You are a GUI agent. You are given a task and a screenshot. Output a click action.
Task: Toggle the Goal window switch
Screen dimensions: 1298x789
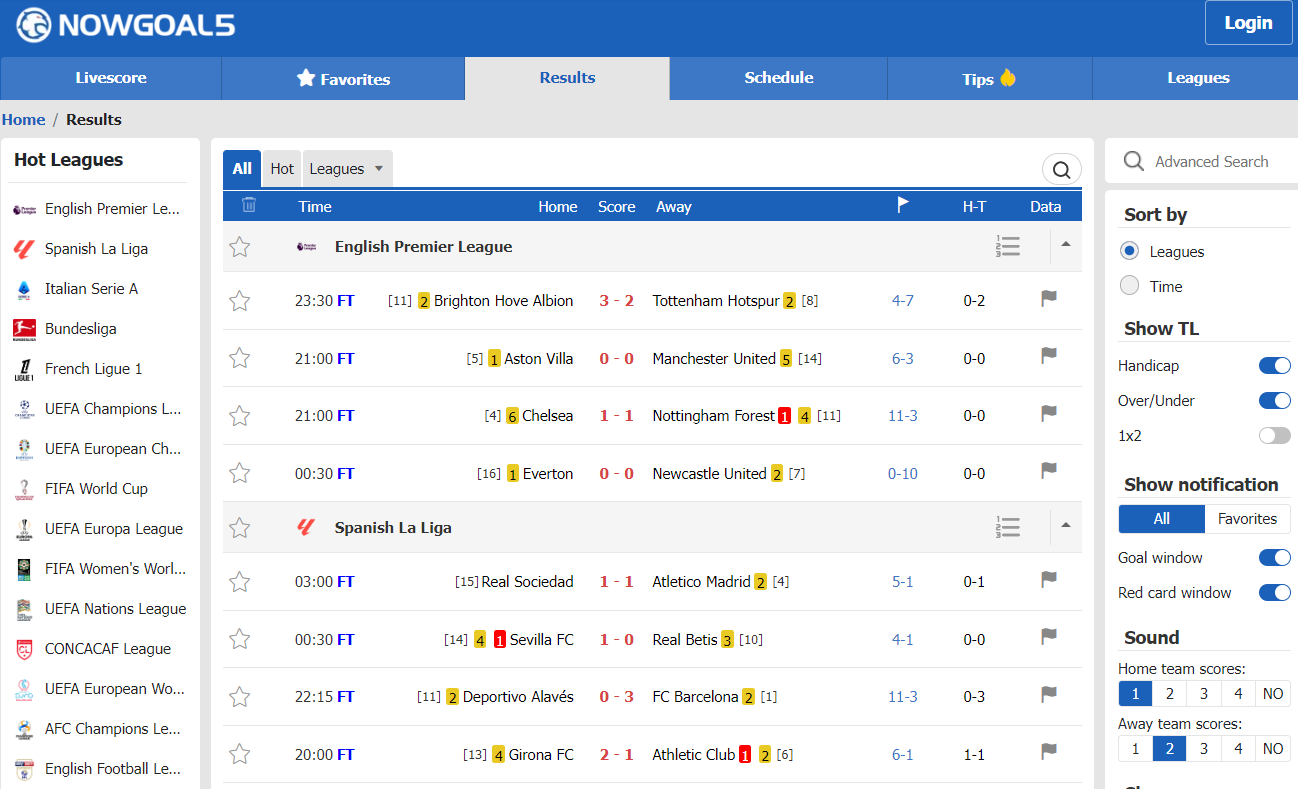1274,558
